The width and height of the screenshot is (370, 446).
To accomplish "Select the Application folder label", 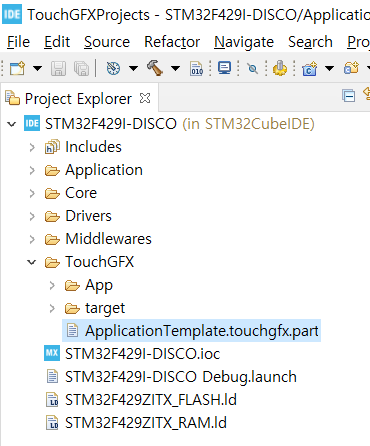I will point(104,170).
